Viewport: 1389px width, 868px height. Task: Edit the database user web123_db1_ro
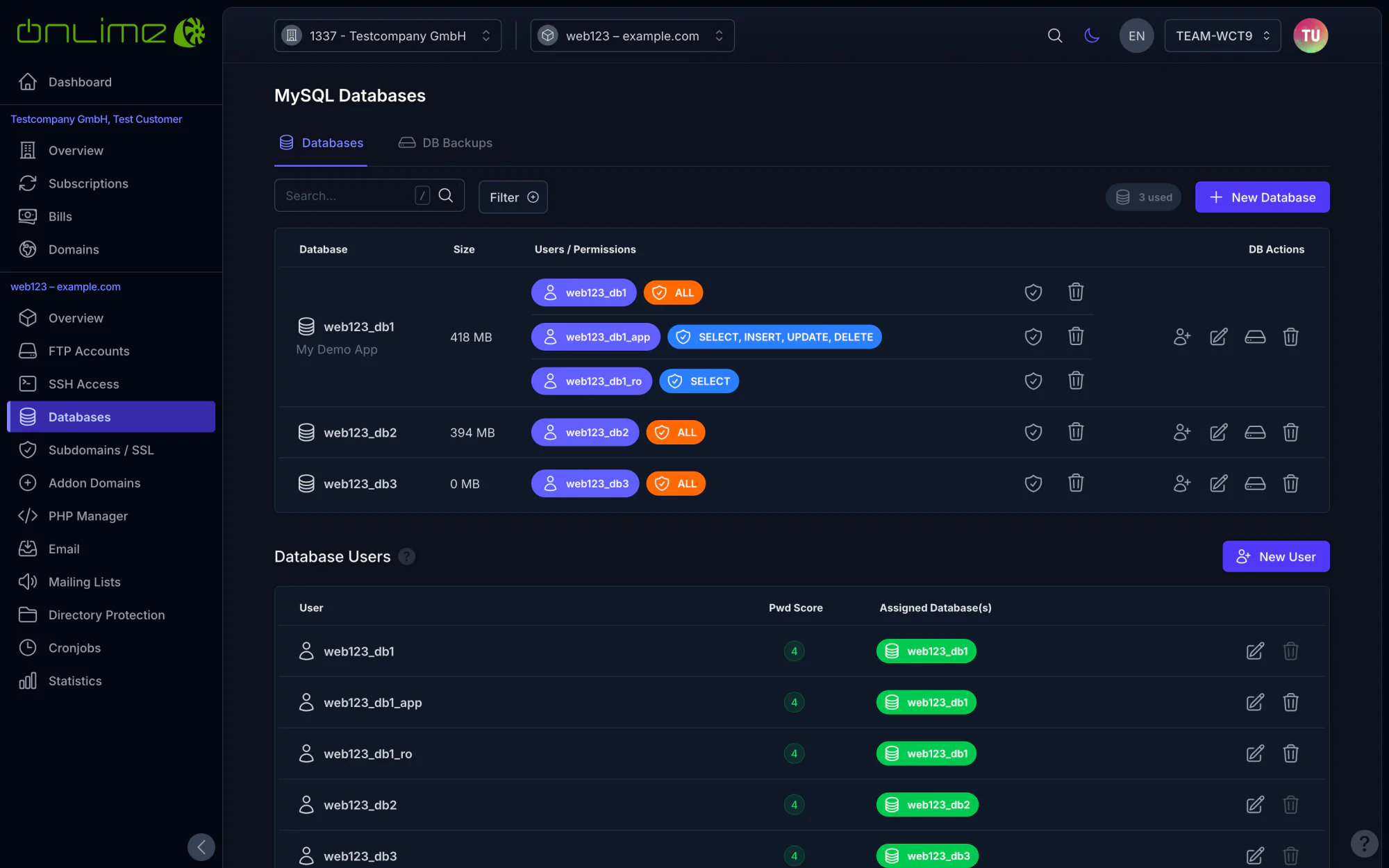point(1255,753)
